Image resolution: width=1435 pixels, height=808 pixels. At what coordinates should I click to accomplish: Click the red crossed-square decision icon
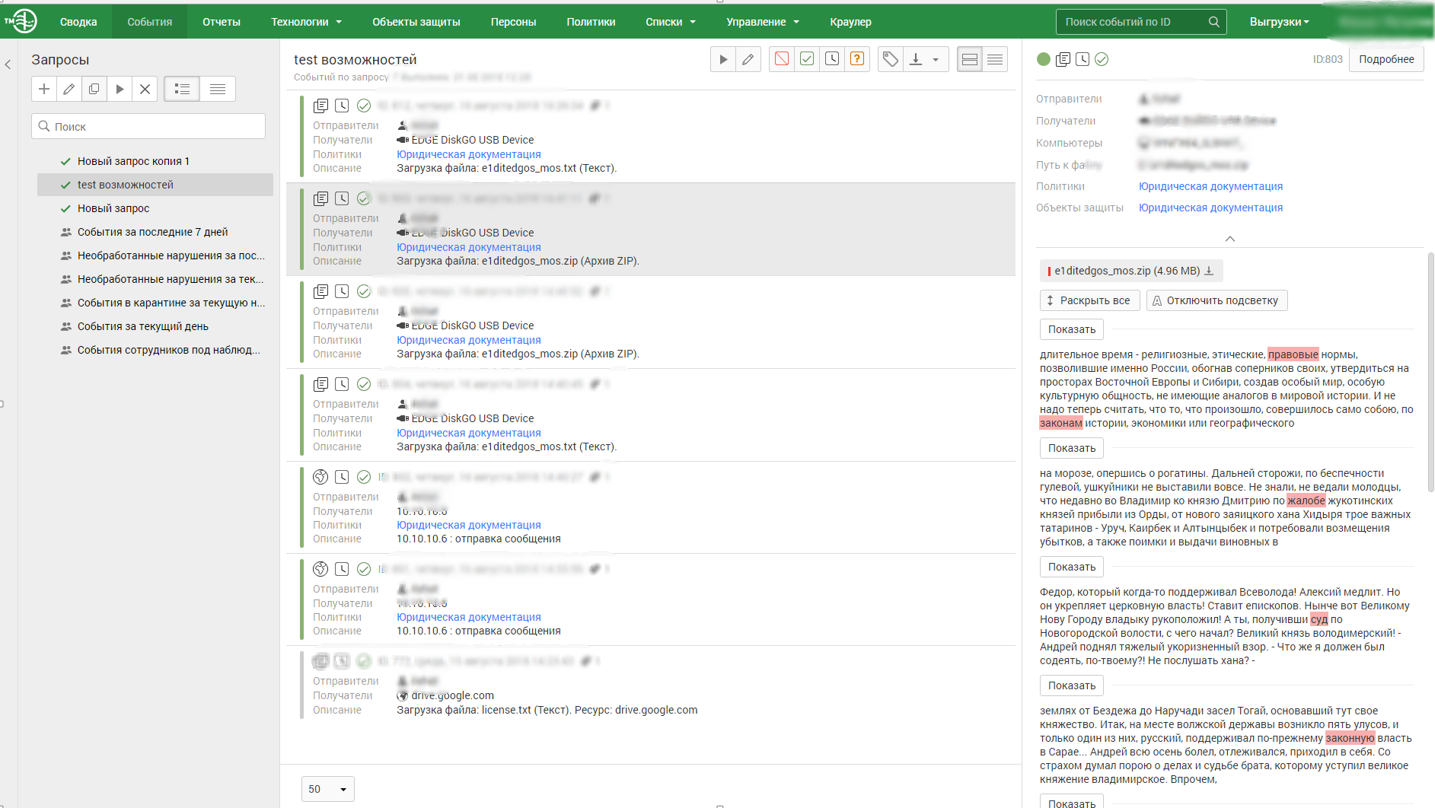pos(782,60)
